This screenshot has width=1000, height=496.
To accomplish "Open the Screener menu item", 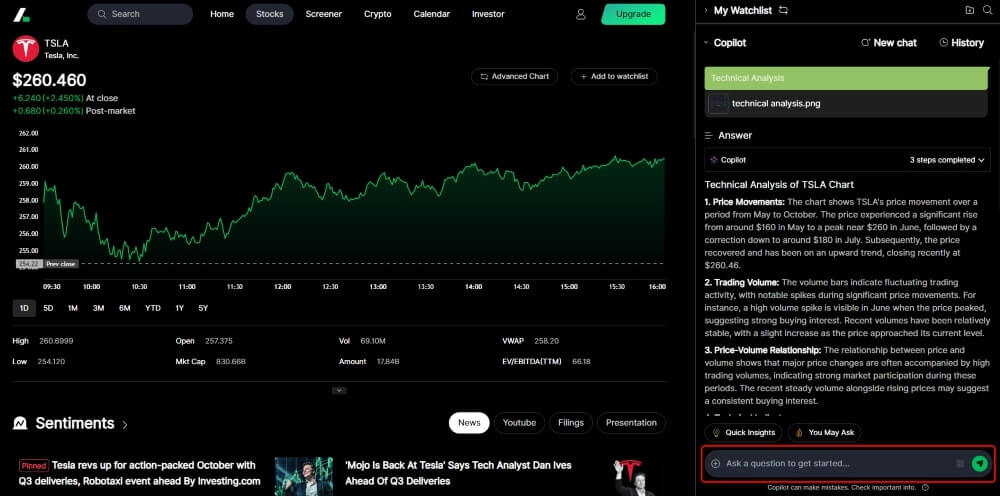I will click(x=323, y=14).
